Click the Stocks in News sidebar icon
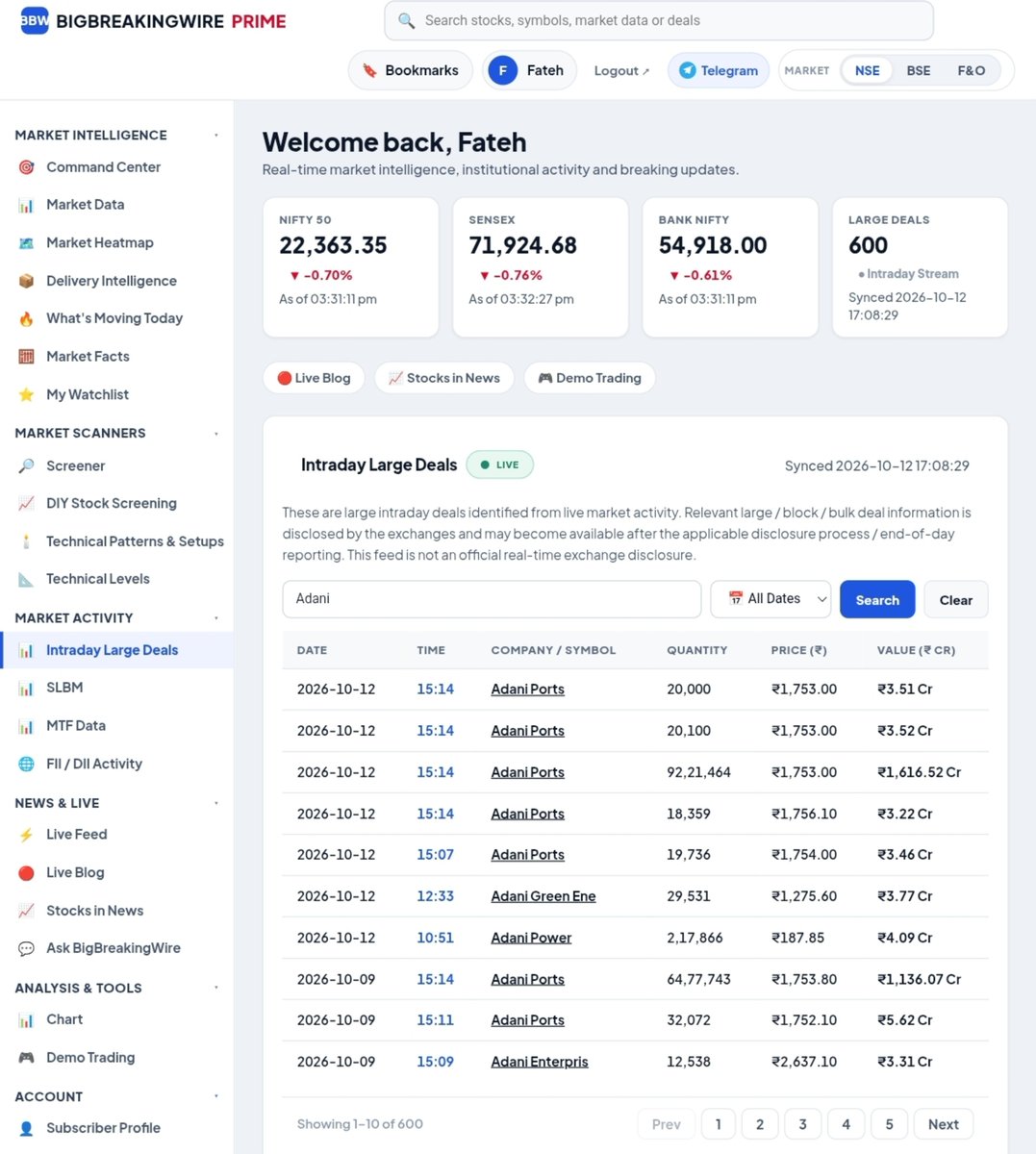1036x1154 pixels. click(27, 911)
